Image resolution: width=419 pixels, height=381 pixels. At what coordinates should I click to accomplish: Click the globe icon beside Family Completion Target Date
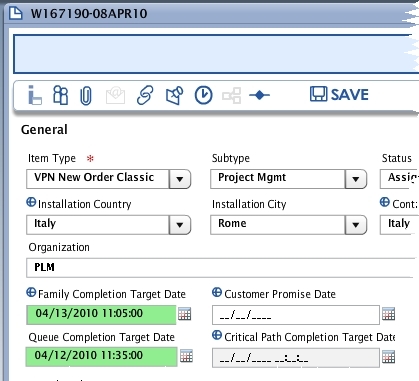[31, 292]
